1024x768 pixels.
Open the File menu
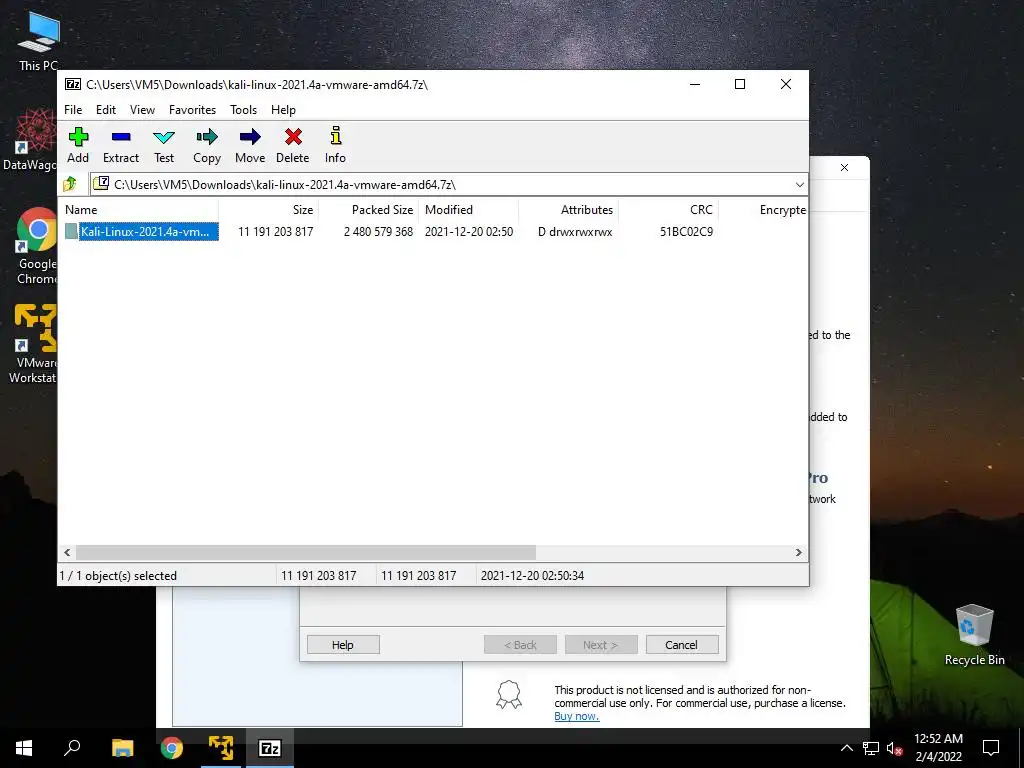[x=73, y=110]
